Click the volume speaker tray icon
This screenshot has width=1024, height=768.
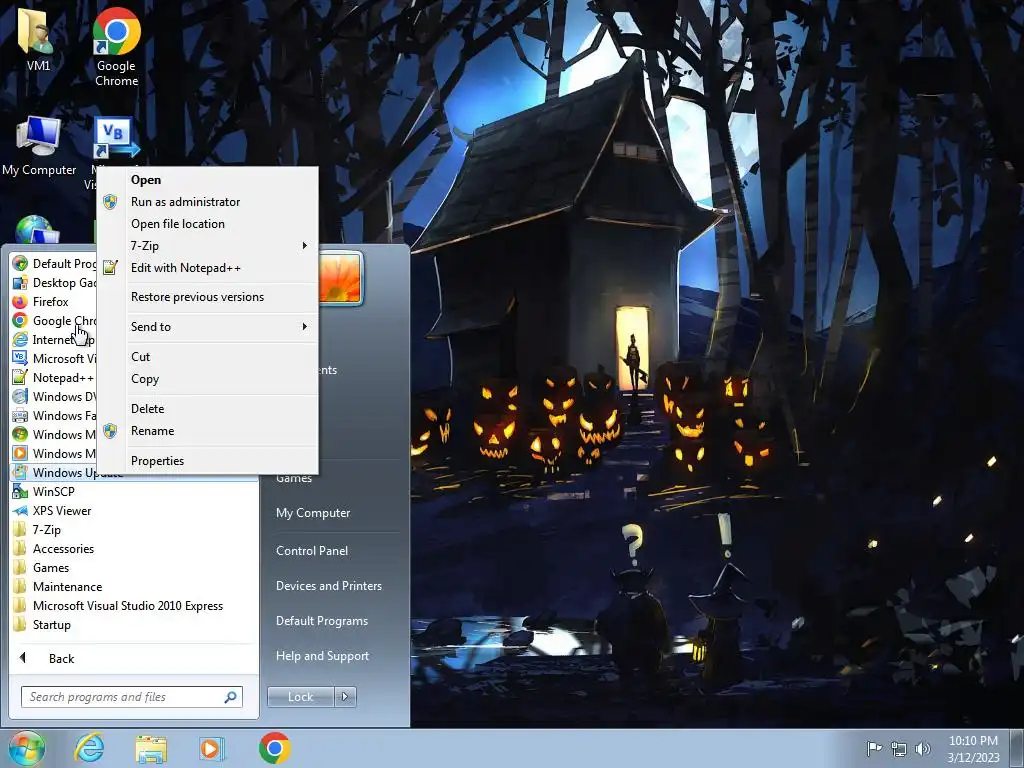tap(923, 749)
